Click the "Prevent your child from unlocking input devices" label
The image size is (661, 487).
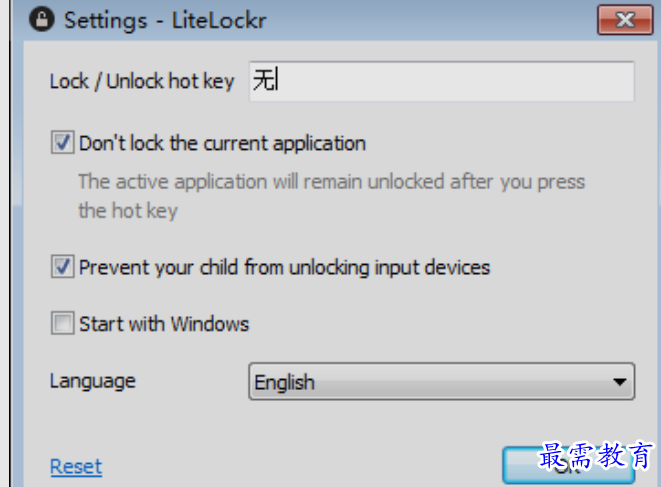pyautogui.click(x=285, y=268)
